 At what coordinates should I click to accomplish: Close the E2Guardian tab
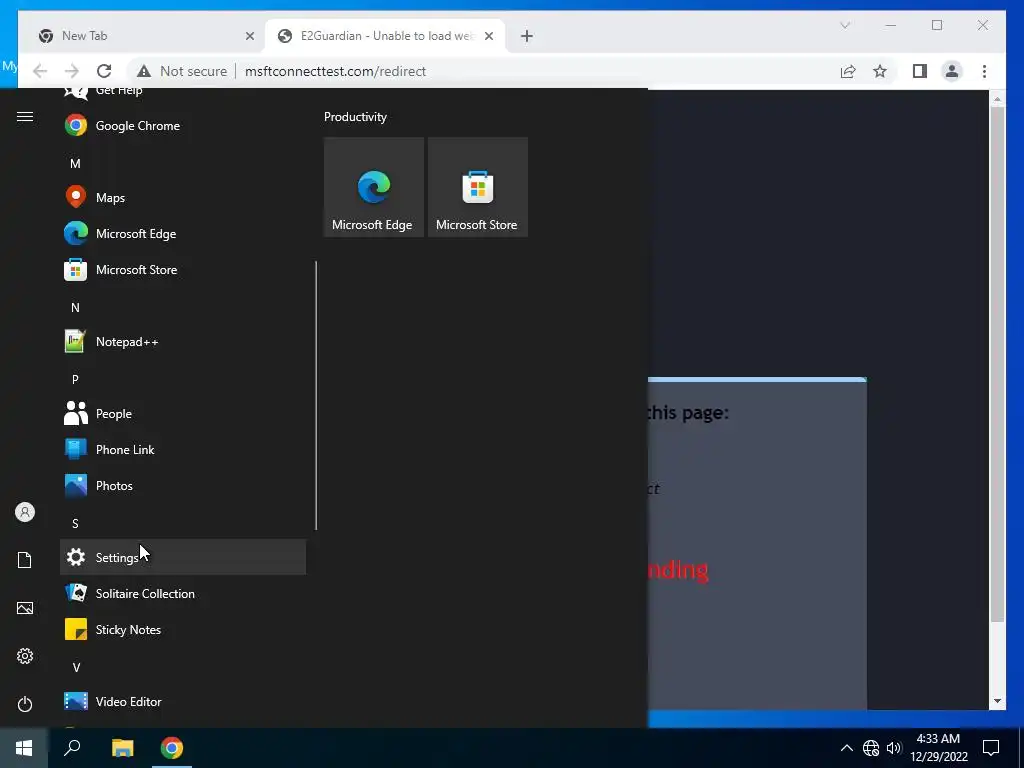488,36
